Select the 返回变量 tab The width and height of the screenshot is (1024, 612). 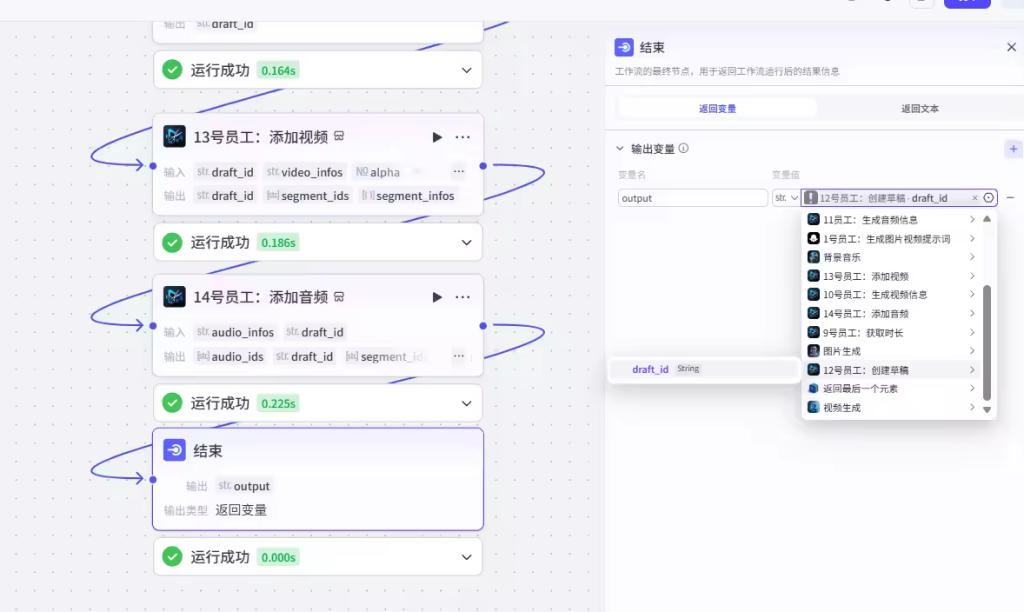717,108
